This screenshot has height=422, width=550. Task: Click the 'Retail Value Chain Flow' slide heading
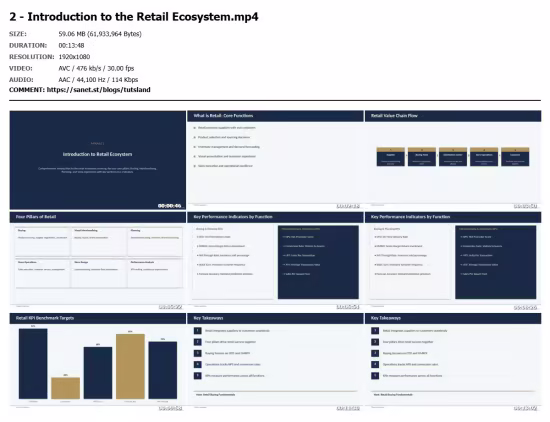(394, 115)
